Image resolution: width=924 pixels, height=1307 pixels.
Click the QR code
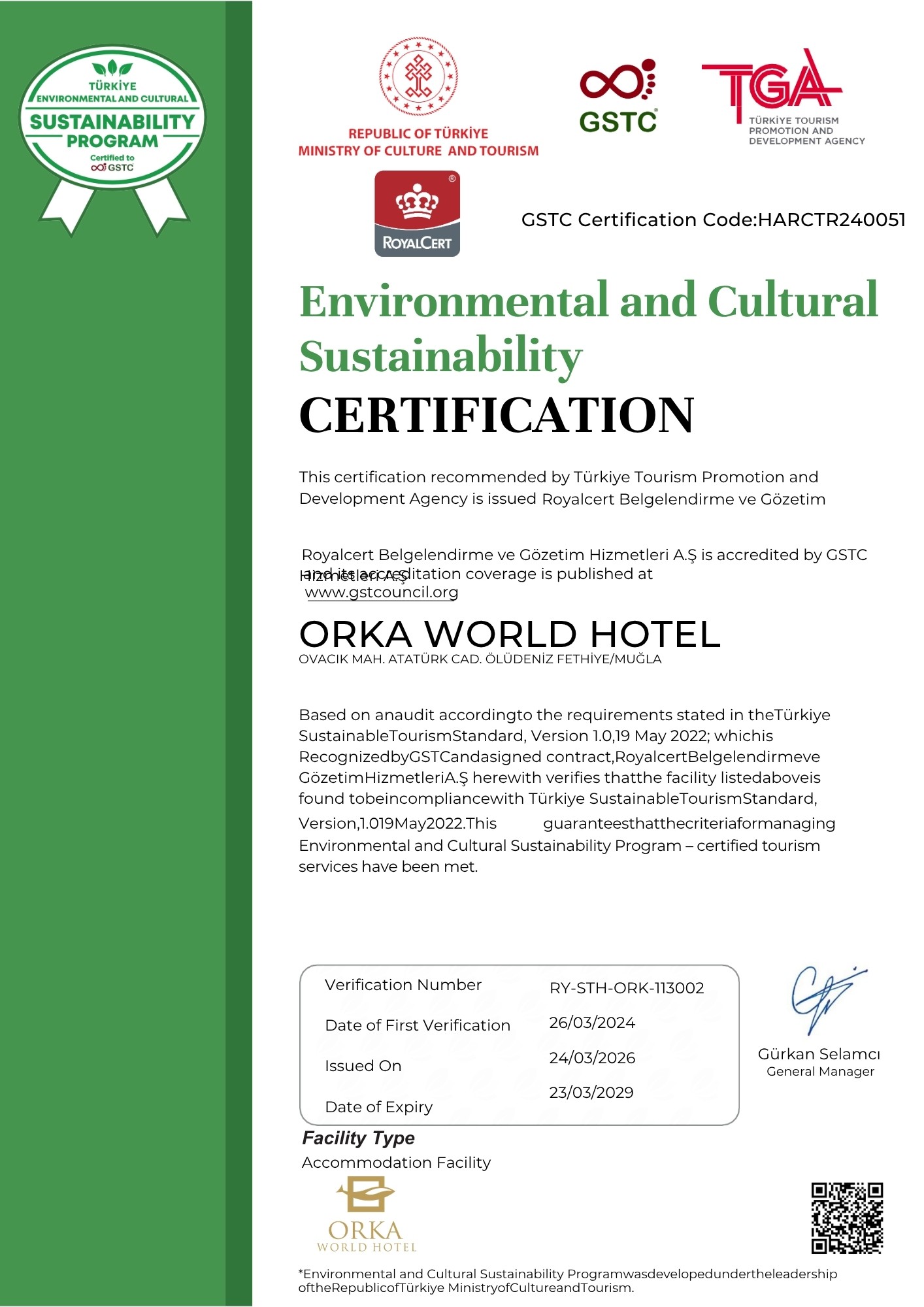tap(847, 1218)
